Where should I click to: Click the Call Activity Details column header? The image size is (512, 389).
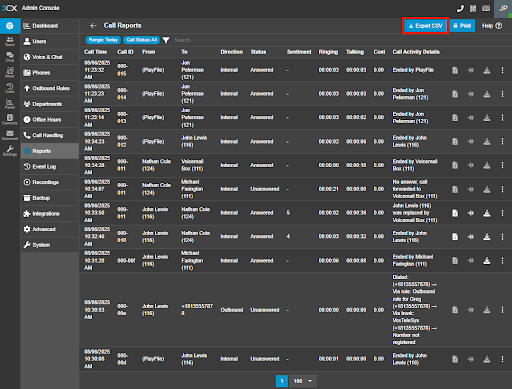(x=416, y=52)
